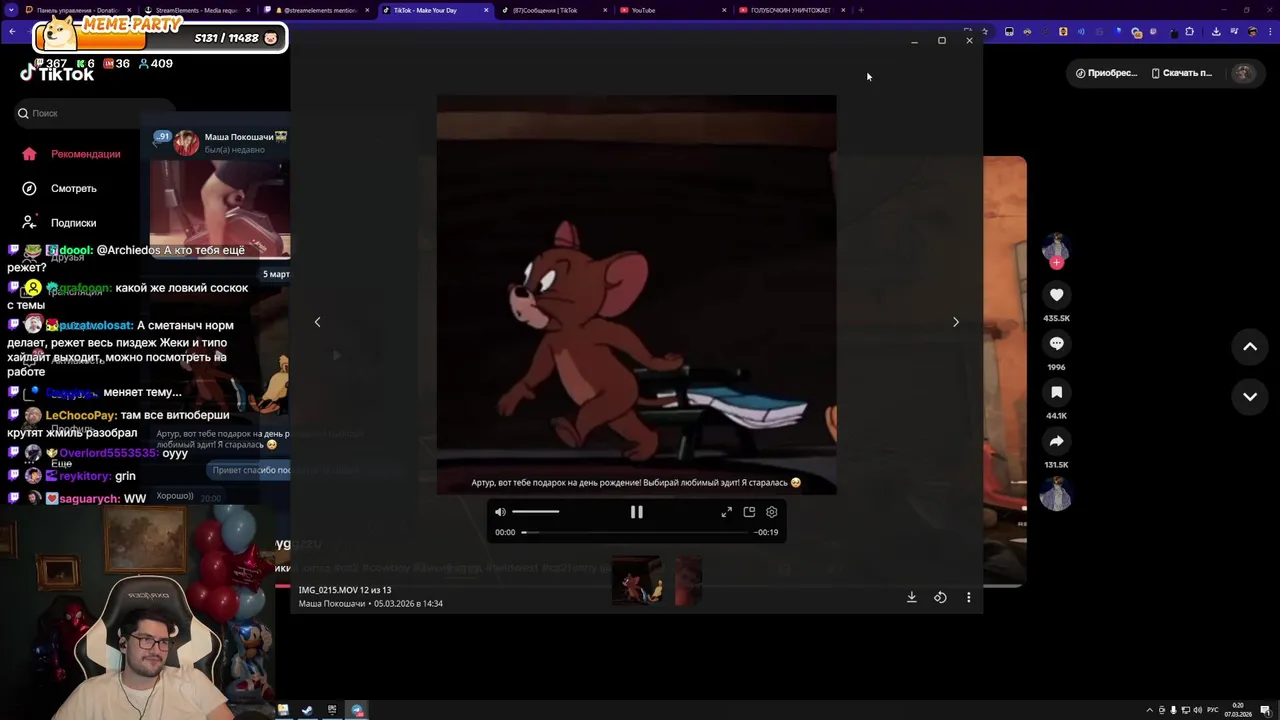The image size is (1280, 720).
Task: Click the IMG_0215.MOV 12 из 13 label
Action: [345, 590]
